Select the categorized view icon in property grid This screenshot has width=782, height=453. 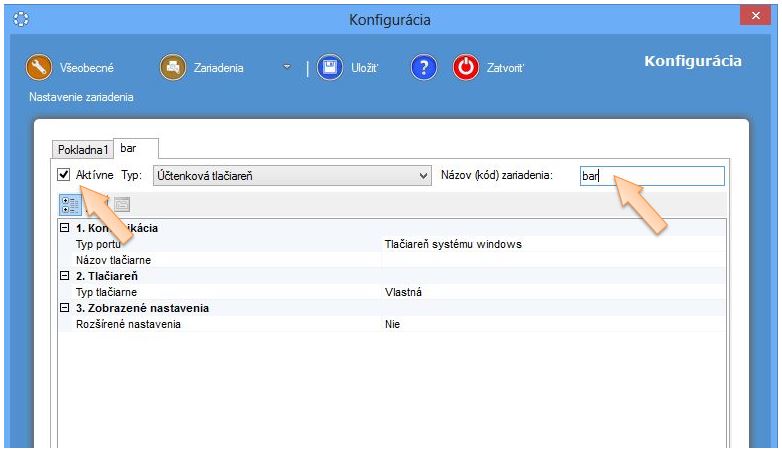click(70, 204)
